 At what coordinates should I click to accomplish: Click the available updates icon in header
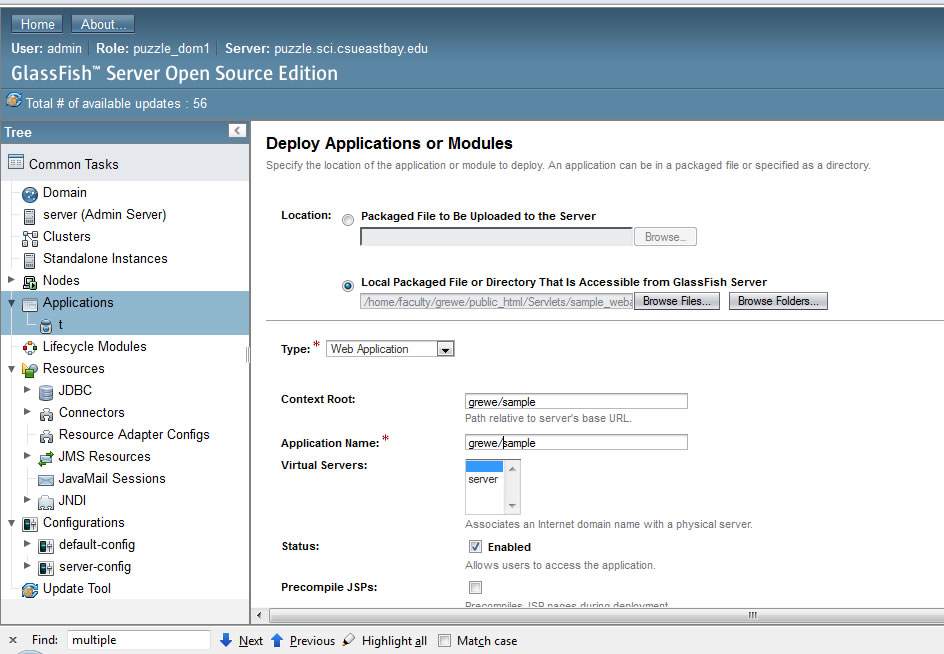click(14, 102)
